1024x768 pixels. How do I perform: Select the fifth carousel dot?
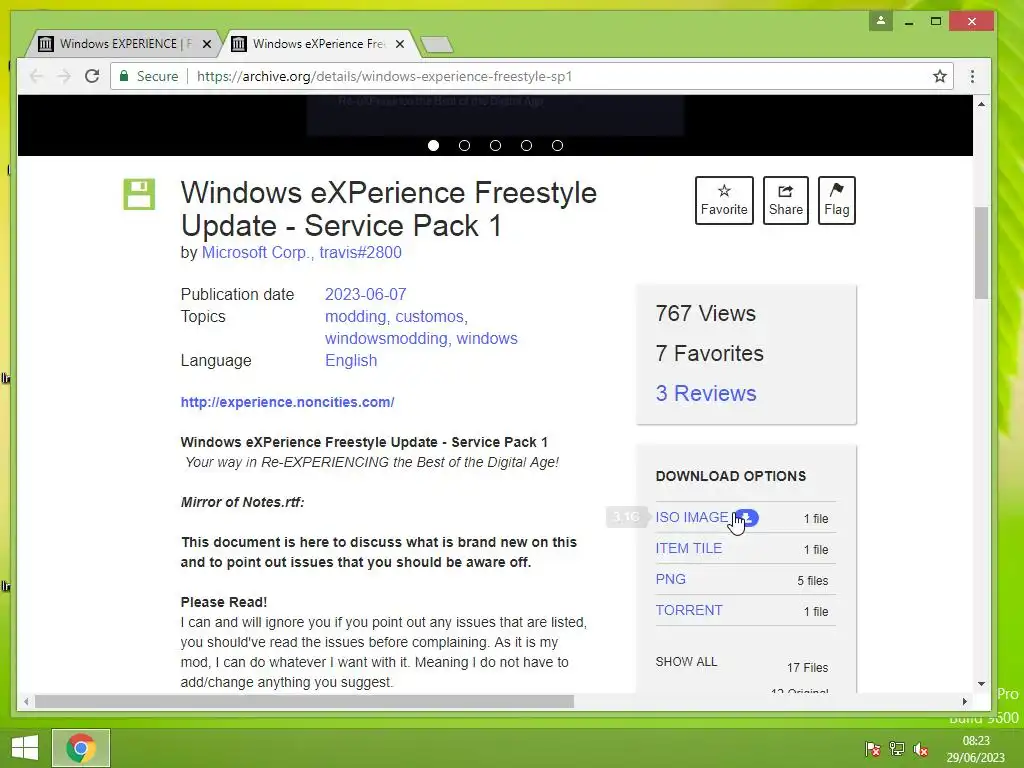coord(557,145)
